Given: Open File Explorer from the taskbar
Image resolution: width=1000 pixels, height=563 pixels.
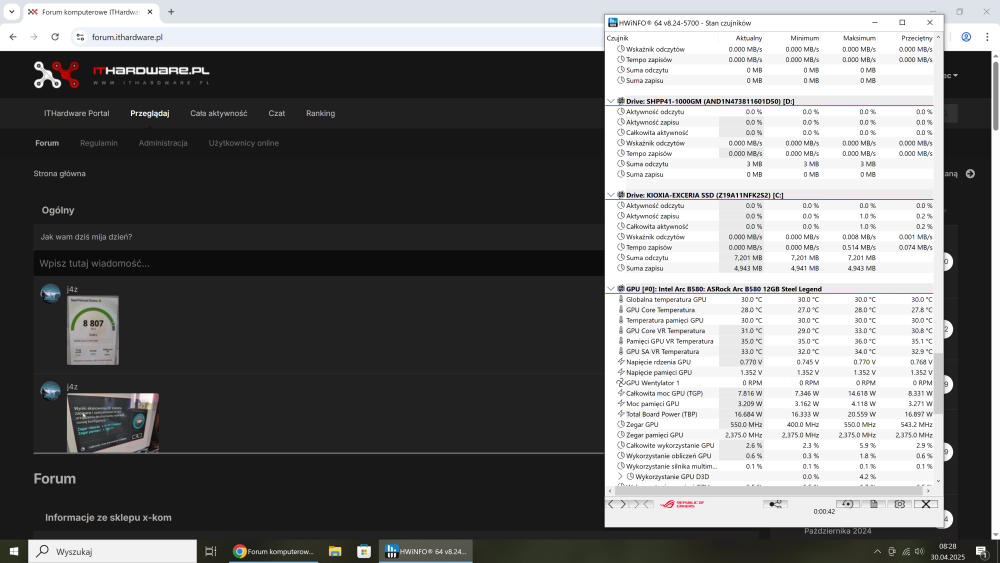Looking at the screenshot, I should click(336, 551).
